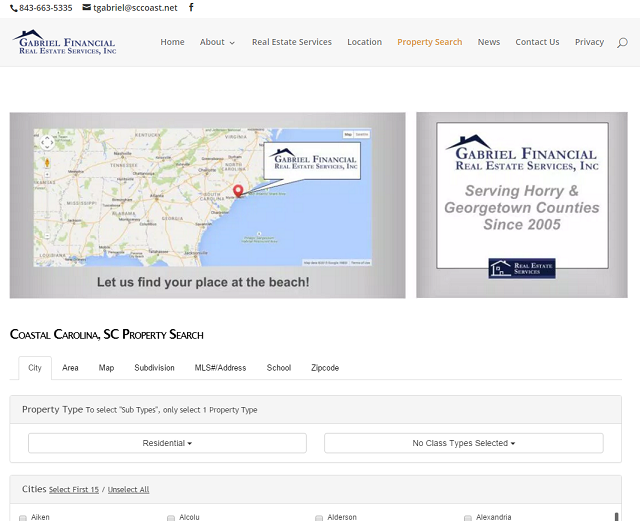640x521 pixels.
Task: Switch to the Subdivision tab
Action: [154, 368]
